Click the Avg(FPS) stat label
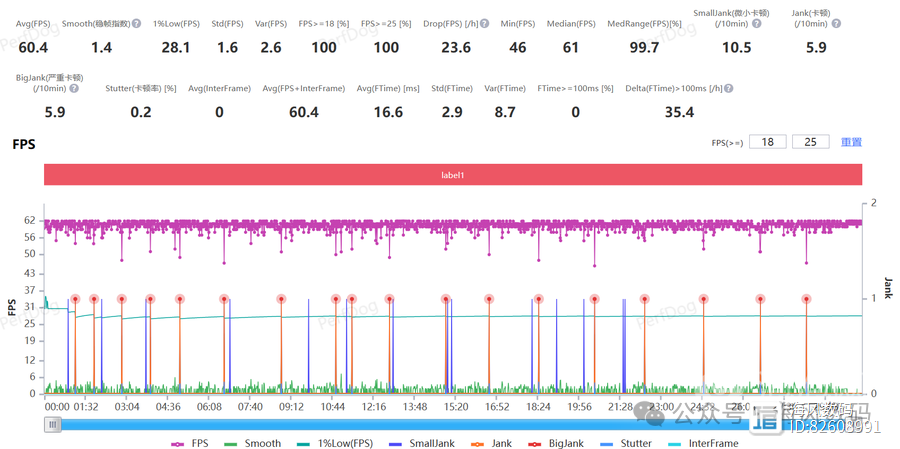Screen dimensions: 900x449 point(33,24)
